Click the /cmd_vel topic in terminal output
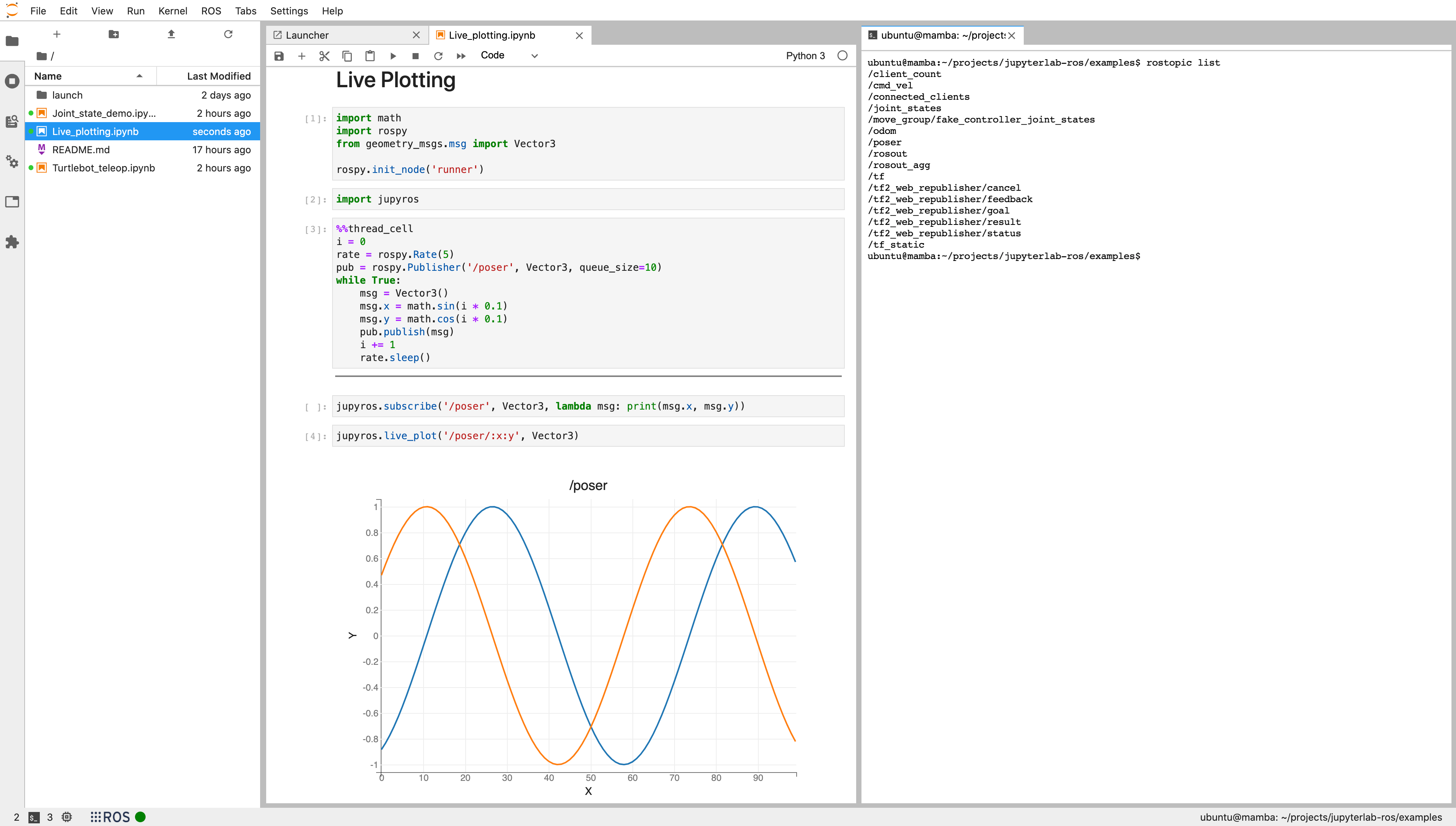This screenshot has width=1456, height=826. (890, 86)
